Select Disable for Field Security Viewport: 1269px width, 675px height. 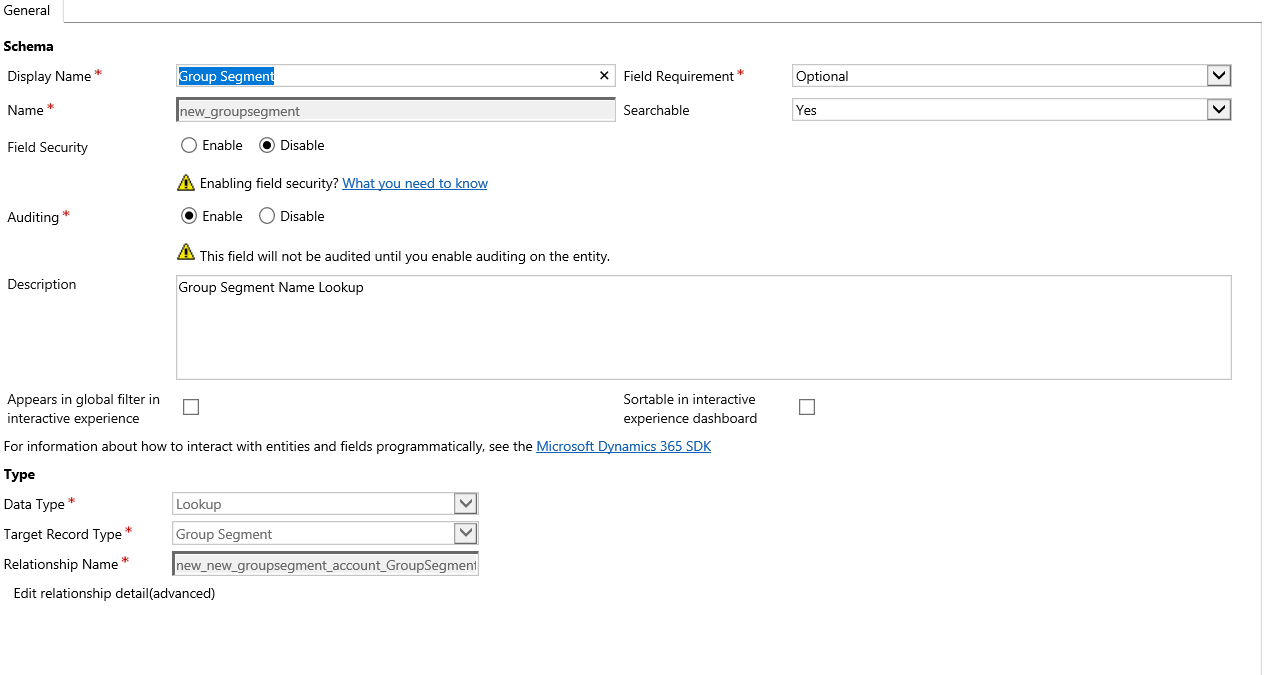point(267,145)
